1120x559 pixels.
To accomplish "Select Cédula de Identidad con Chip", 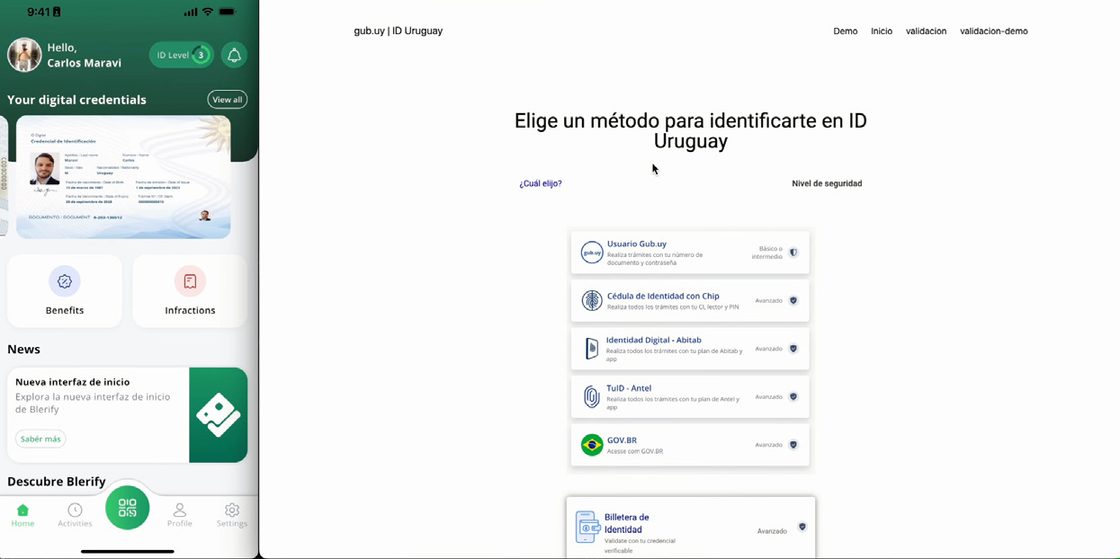I will [x=690, y=301].
